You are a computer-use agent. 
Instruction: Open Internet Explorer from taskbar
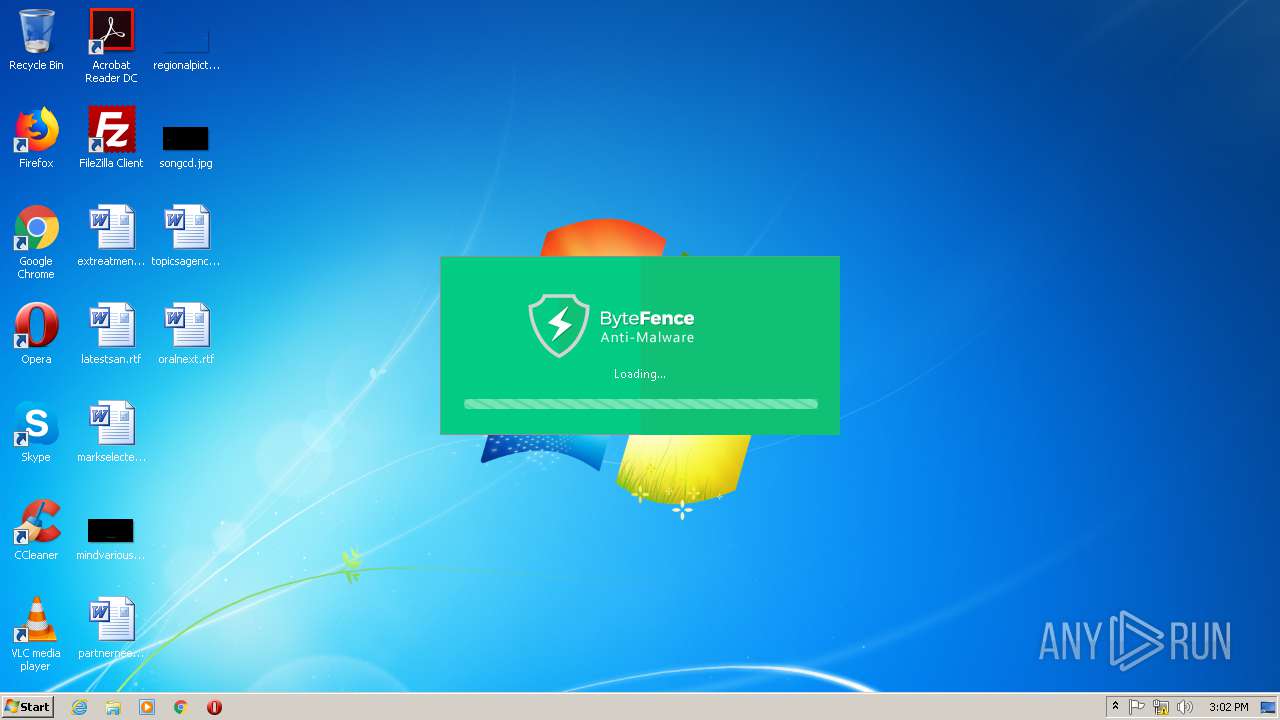pyautogui.click(x=79, y=707)
